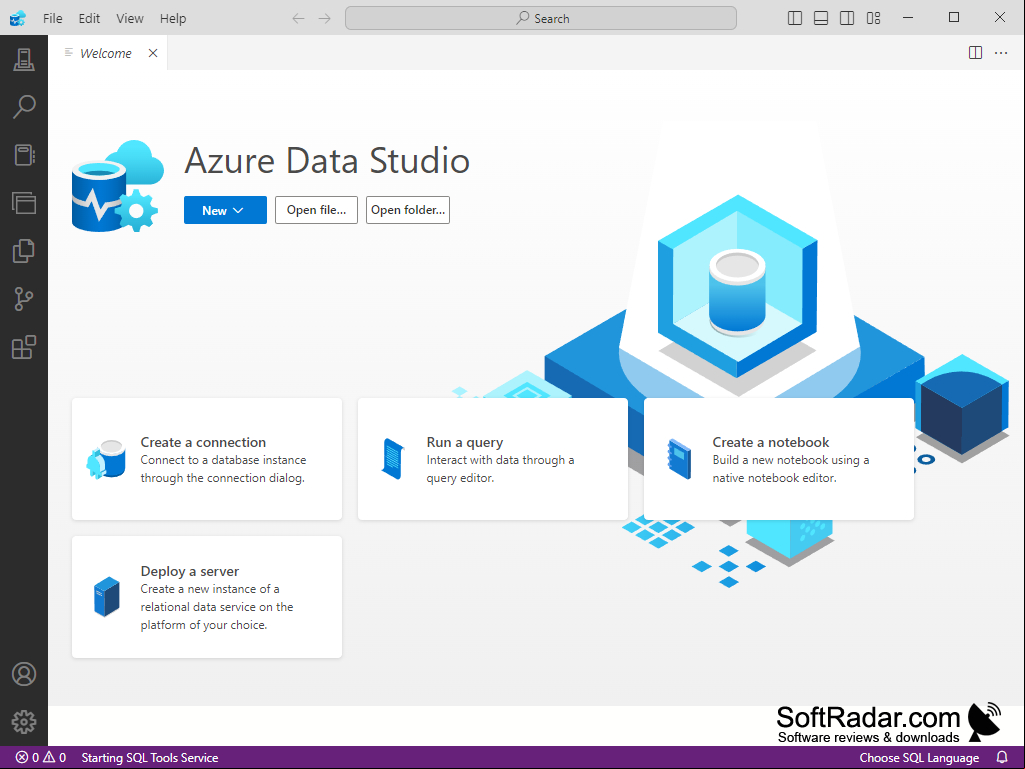Screen dimensions: 1025x769
Task: Open the Explorer files icon in the activity bar
Action: tap(24, 250)
